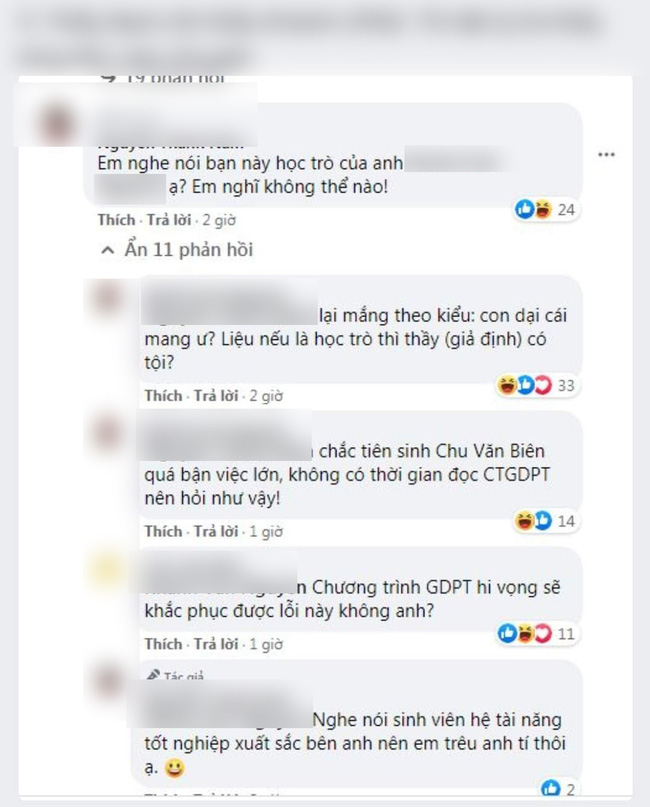650x807 pixels.
Task: Like the comment mentioning con dại cái mang
Action: pos(163,395)
